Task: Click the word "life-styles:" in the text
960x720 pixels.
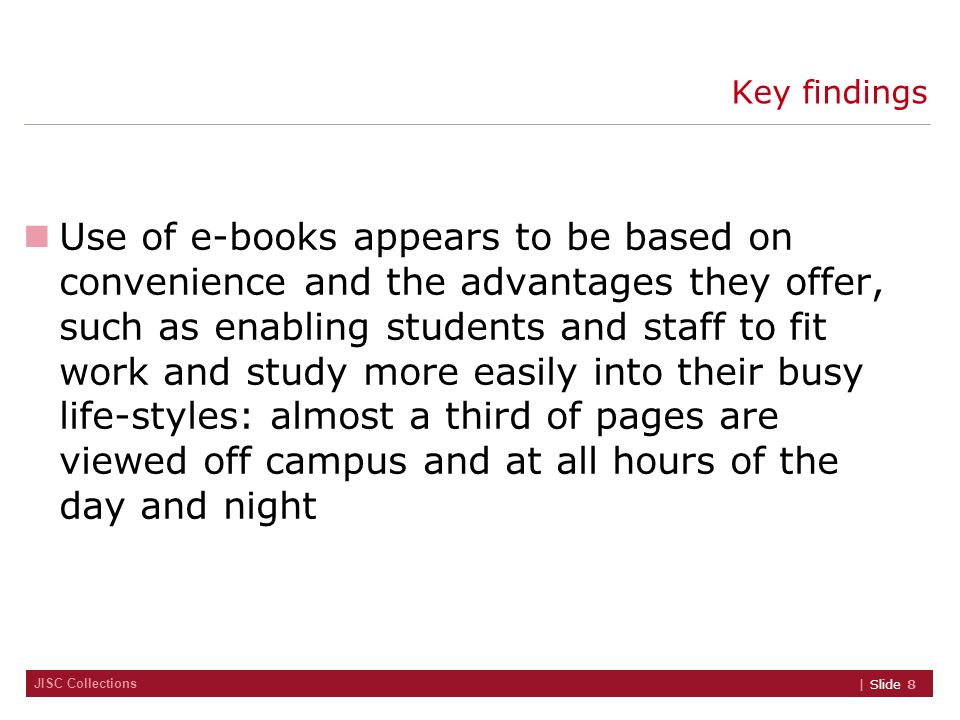Action: click(156, 418)
